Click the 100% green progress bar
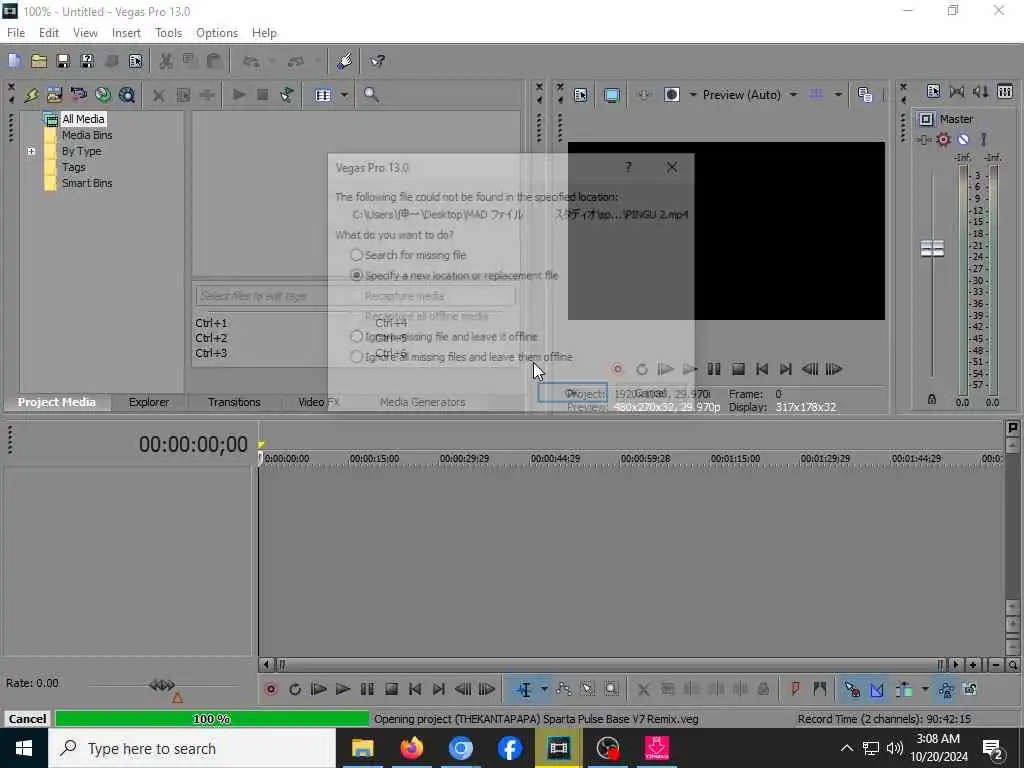1024x768 pixels. point(212,718)
